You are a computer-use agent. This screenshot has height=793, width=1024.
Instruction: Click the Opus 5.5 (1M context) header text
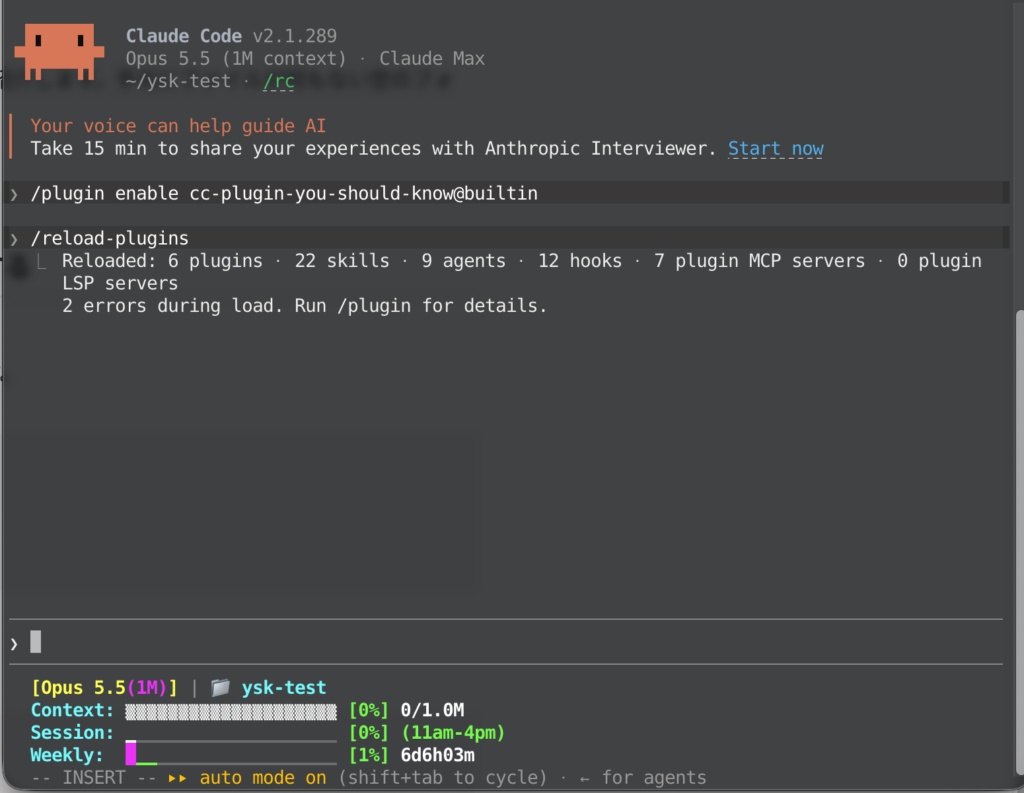click(x=236, y=58)
